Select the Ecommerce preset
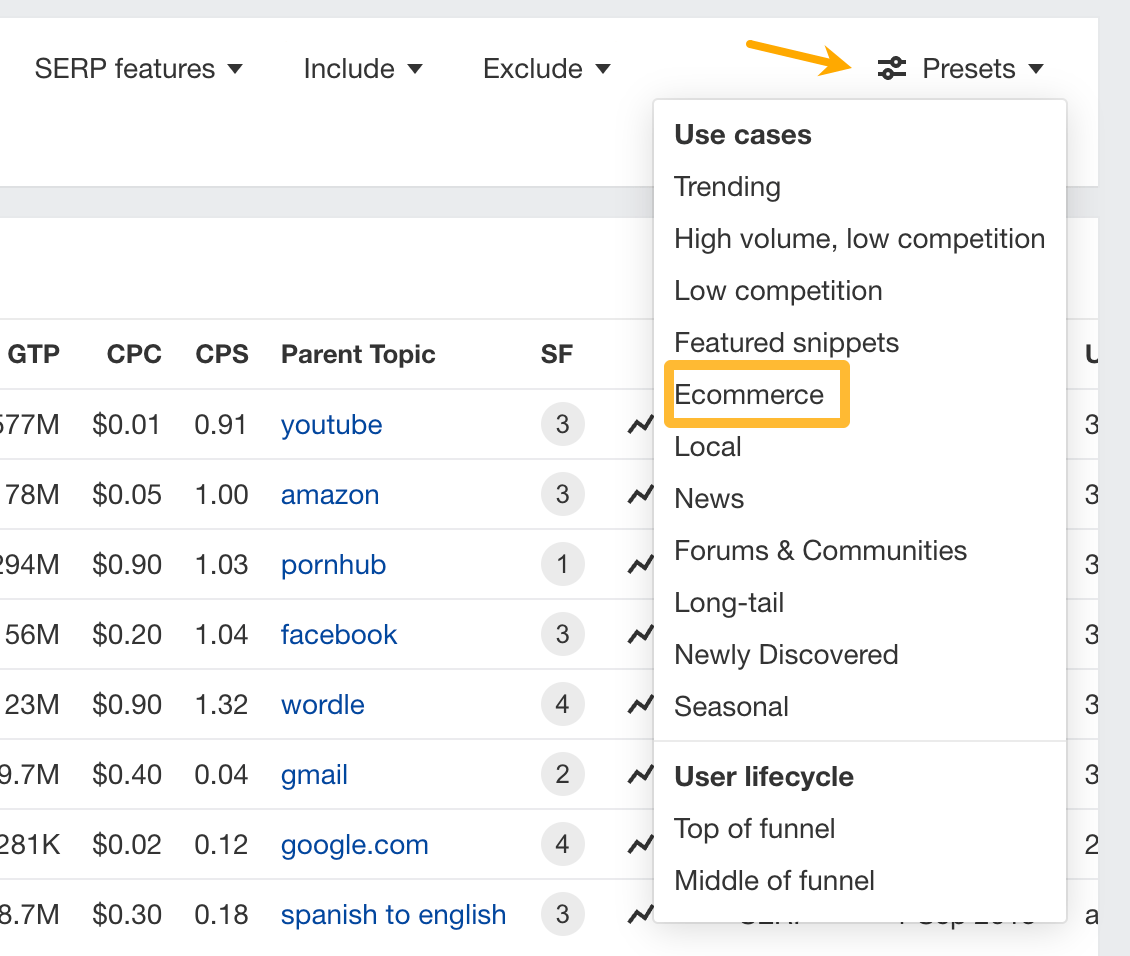 pos(749,395)
